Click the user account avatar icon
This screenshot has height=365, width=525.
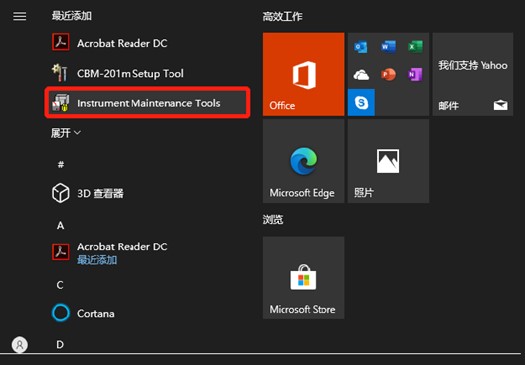(20, 345)
